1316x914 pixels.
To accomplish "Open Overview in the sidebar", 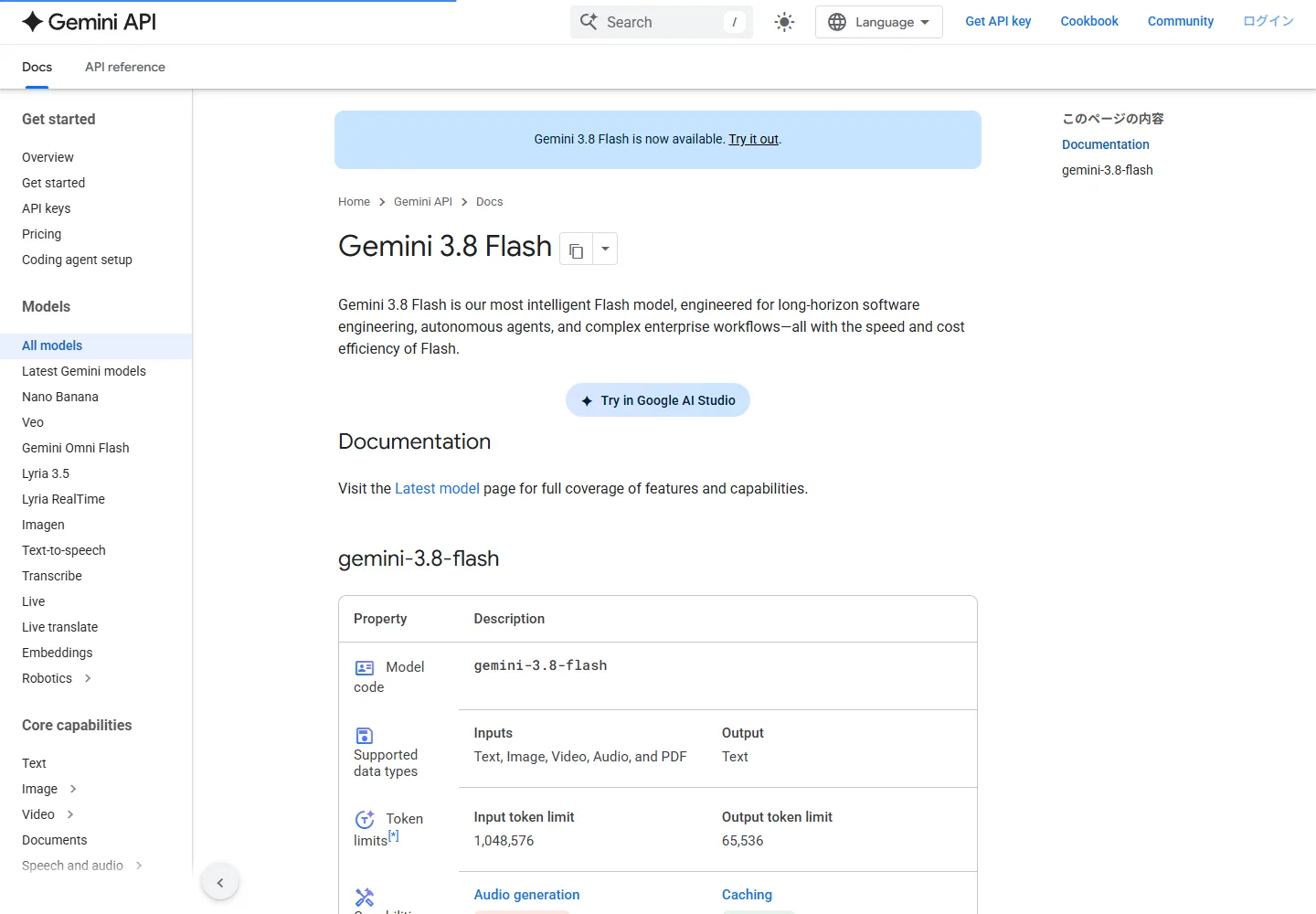I will (48, 157).
